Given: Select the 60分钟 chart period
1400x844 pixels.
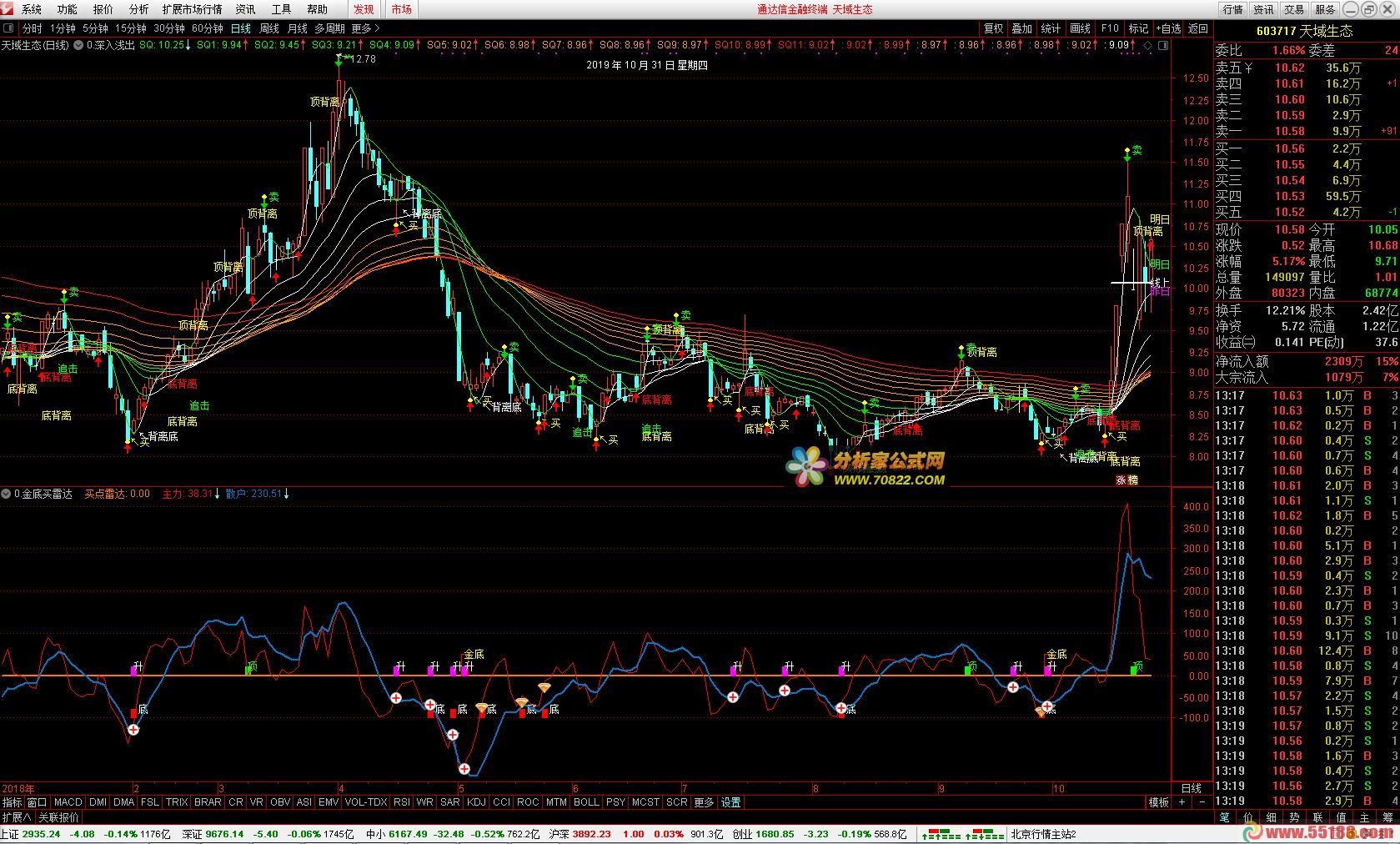Looking at the screenshot, I should [x=207, y=28].
